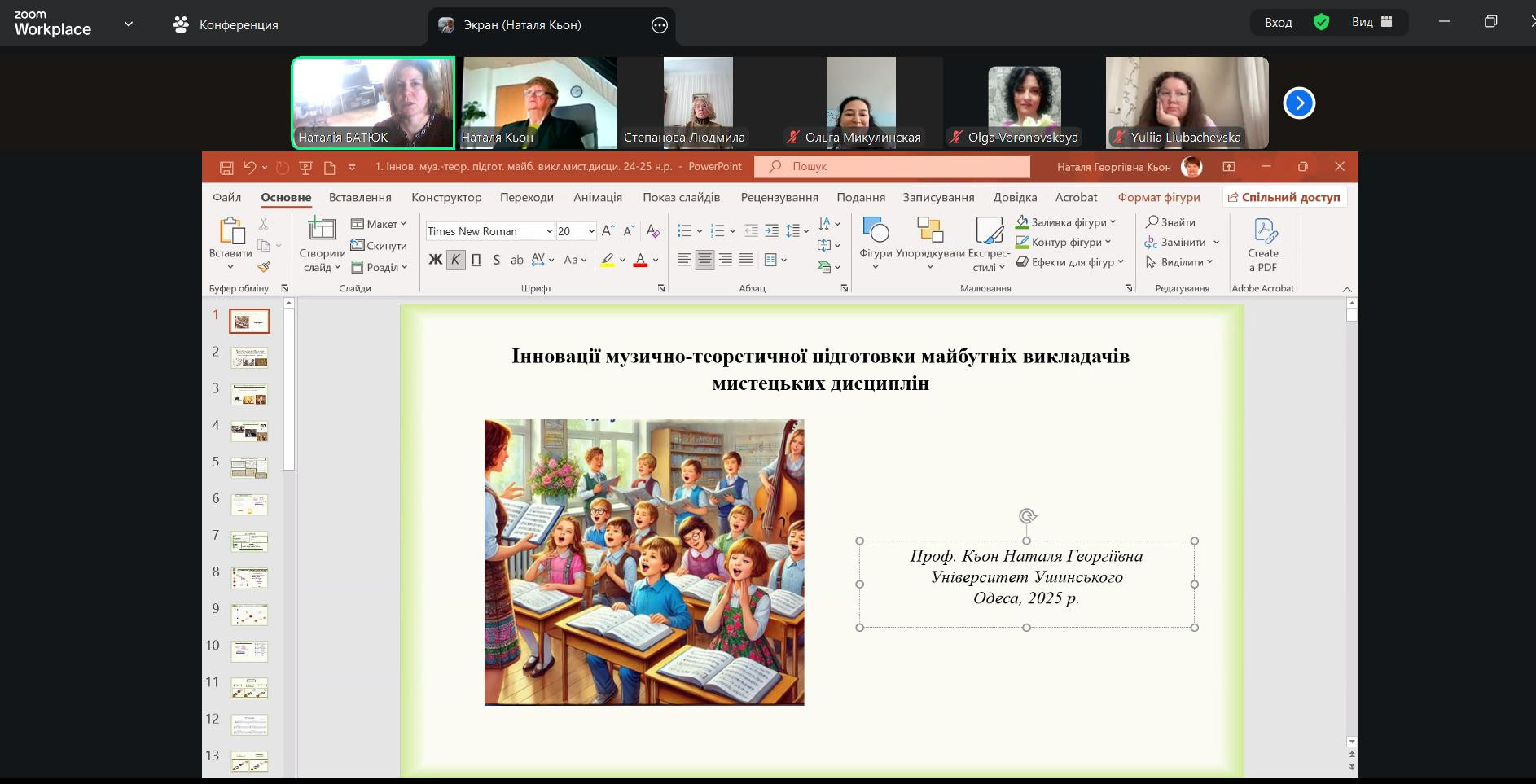The width and height of the screenshot is (1536, 784).
Task: Click the Спільний доступ share button
Action: click(1284, 197)
